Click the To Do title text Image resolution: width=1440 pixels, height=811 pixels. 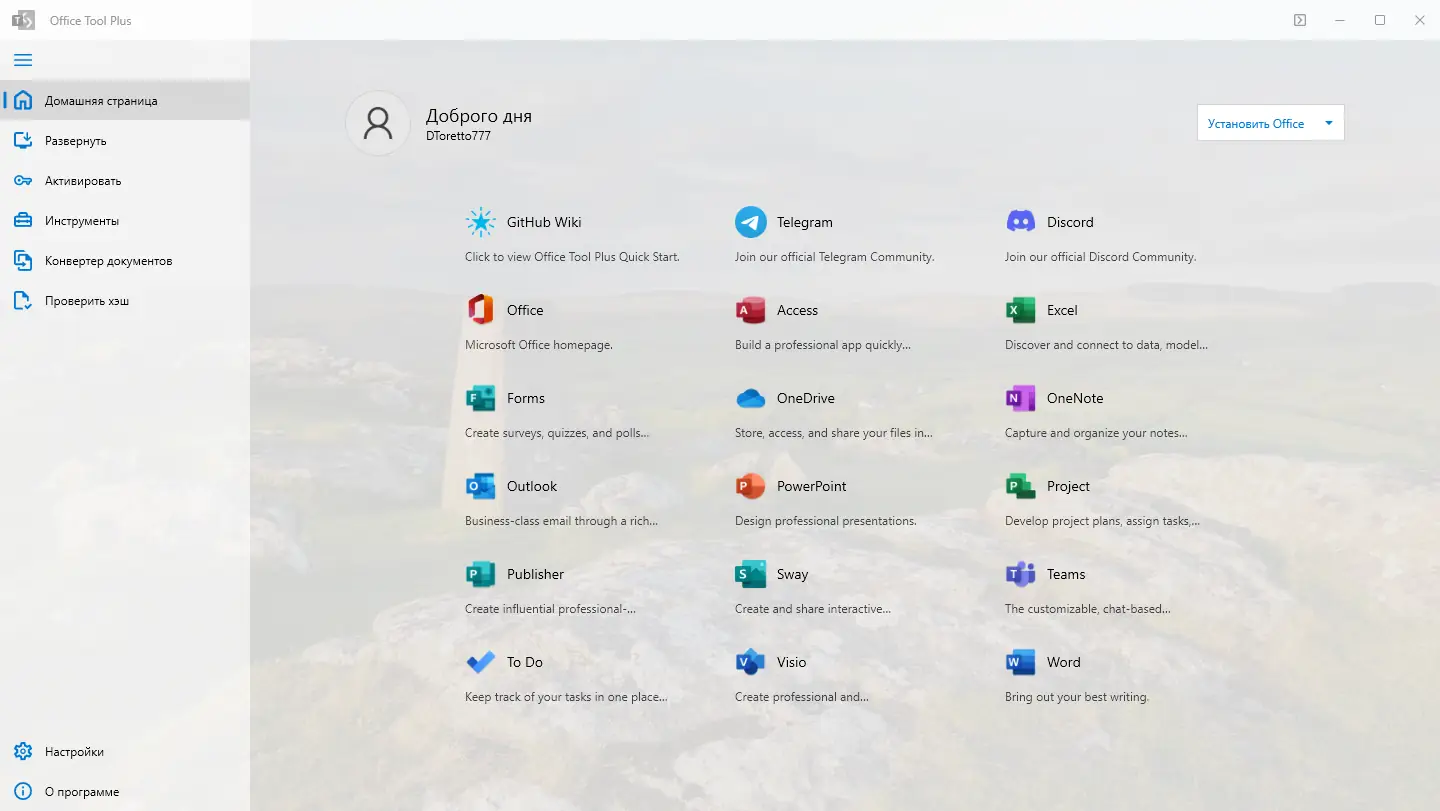(x=525, y=662)
